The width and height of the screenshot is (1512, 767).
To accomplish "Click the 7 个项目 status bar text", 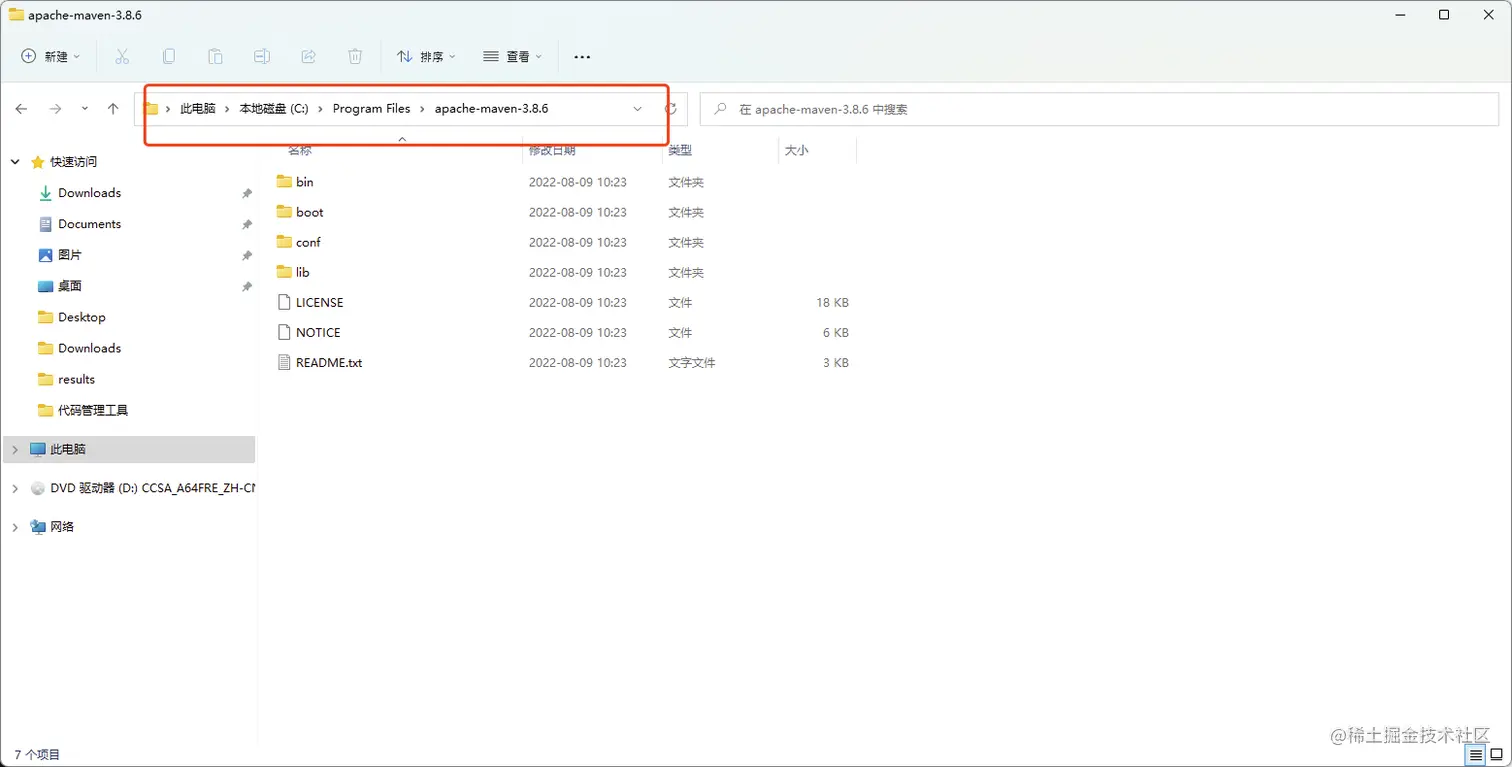I will click(x=37, y=755).
